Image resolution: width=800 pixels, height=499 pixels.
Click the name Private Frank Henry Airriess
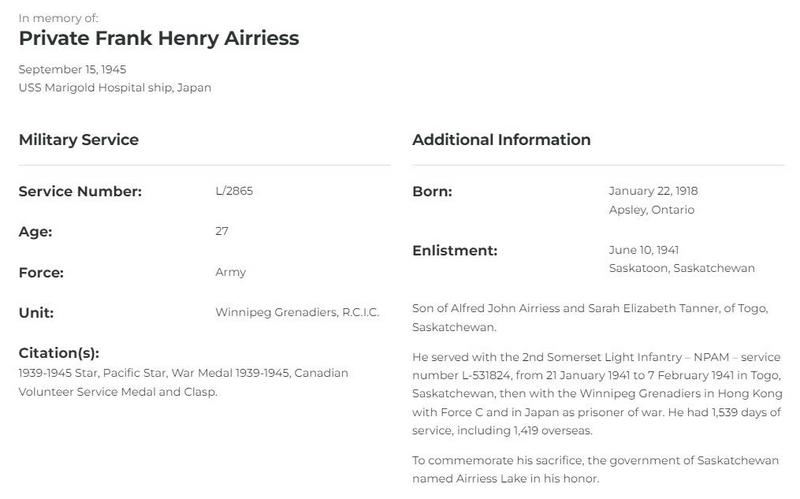159,38
